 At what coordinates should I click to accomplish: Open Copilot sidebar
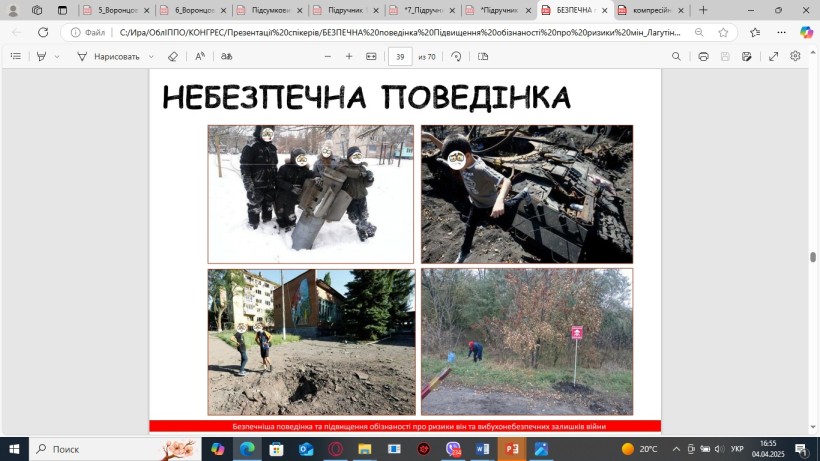[x=806, y=32]
